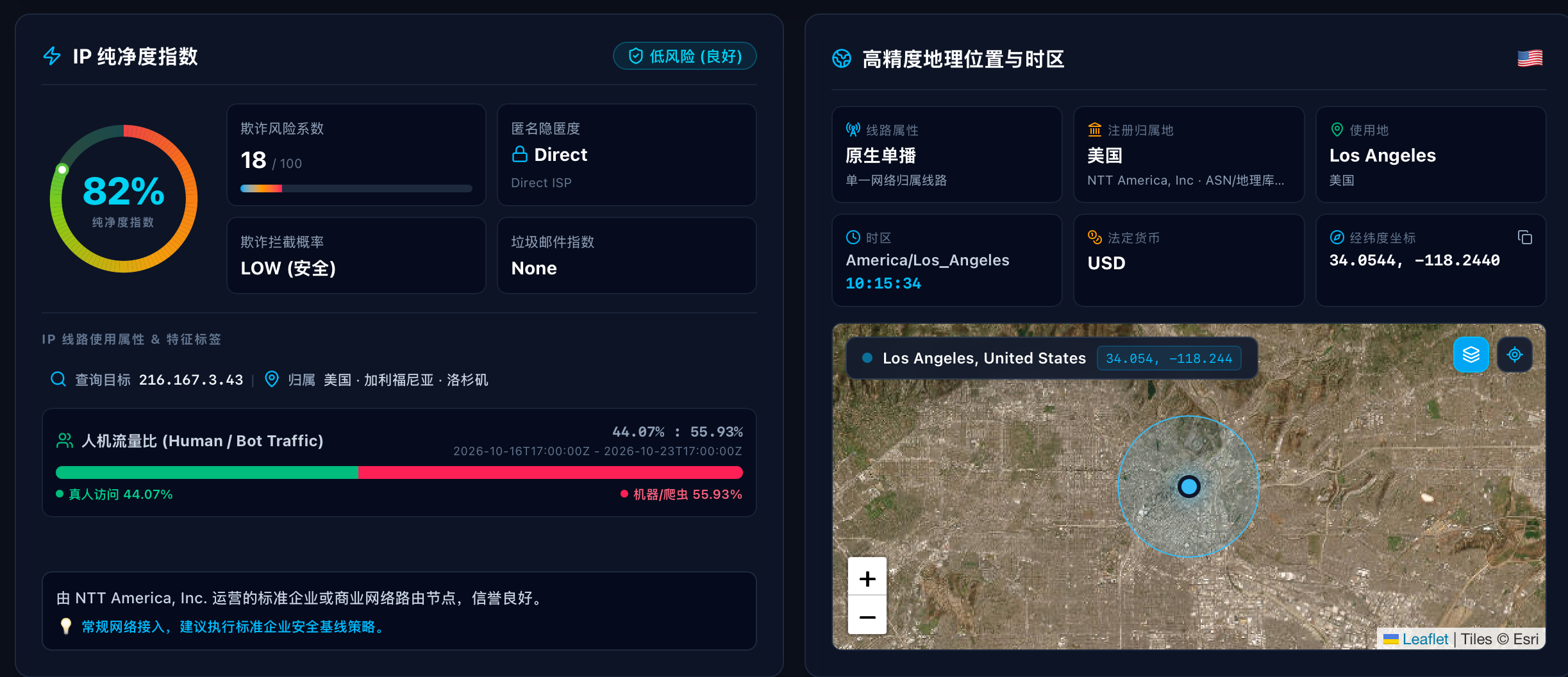
Task: Click the Direct ISP subtitle
Action: coord(541,183)
